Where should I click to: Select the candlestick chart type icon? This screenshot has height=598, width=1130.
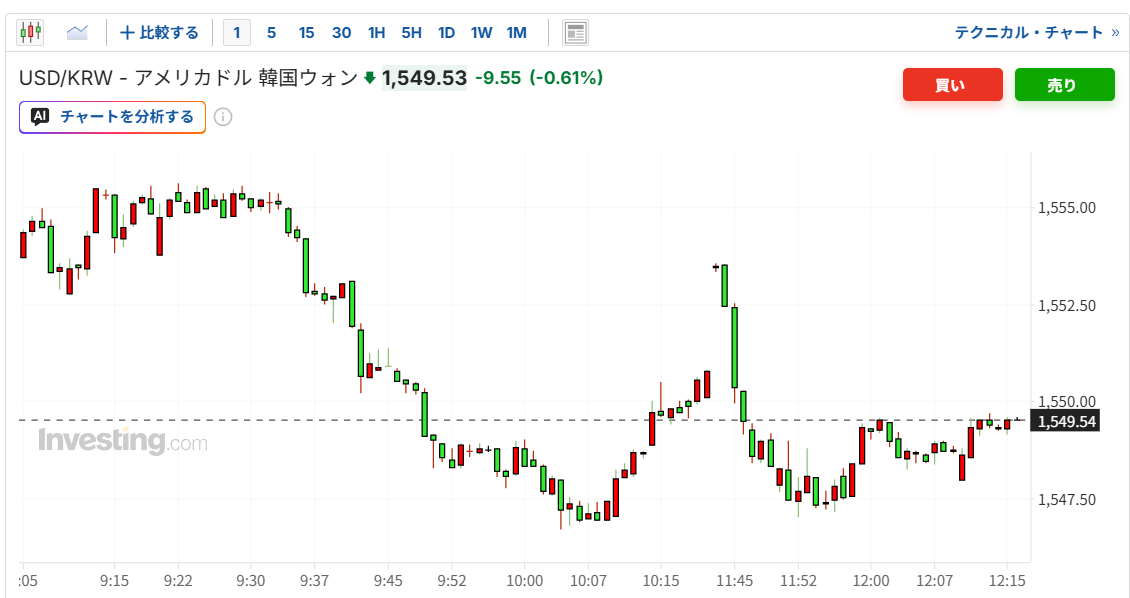[30, 32]
